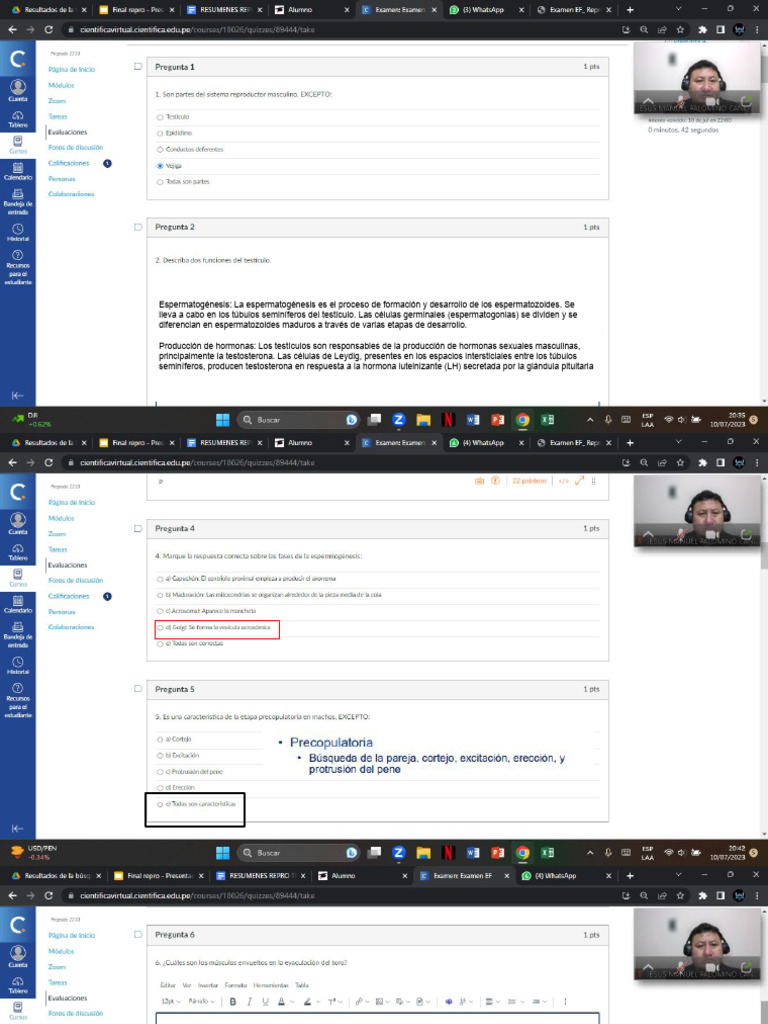Viewport: 768px width, 1024px height.
Task: Open superscript dropdown in Pregunta 6 toolbar
Action: (x=334, y=1001)
